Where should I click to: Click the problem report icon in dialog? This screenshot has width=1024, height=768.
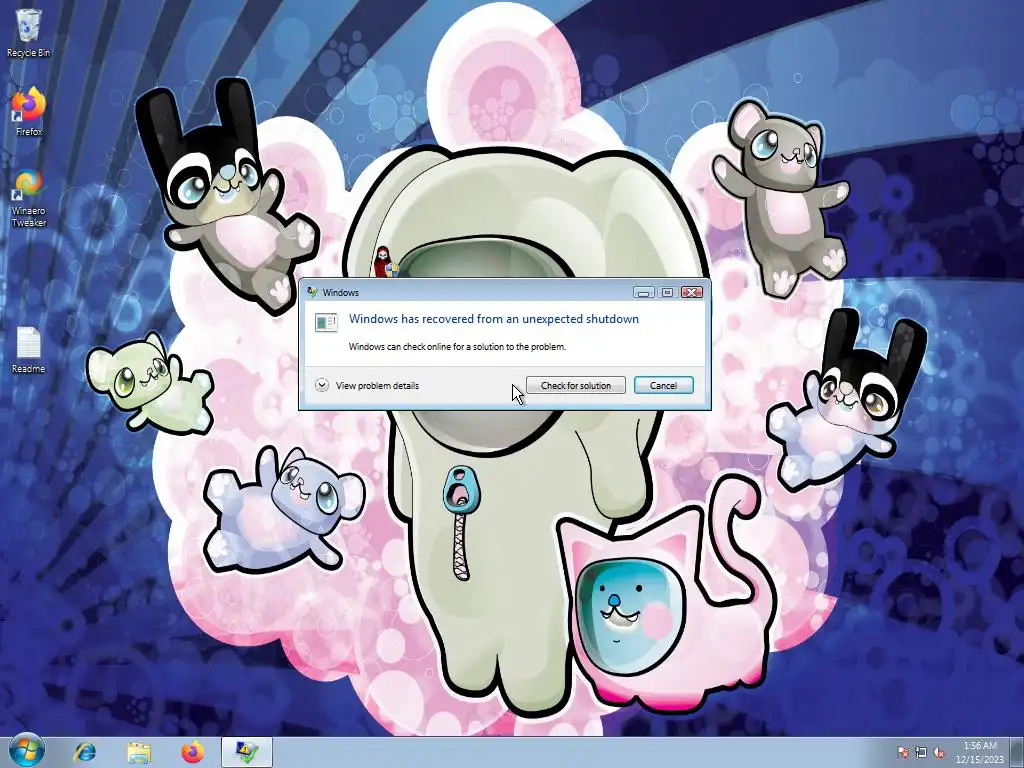327,322
